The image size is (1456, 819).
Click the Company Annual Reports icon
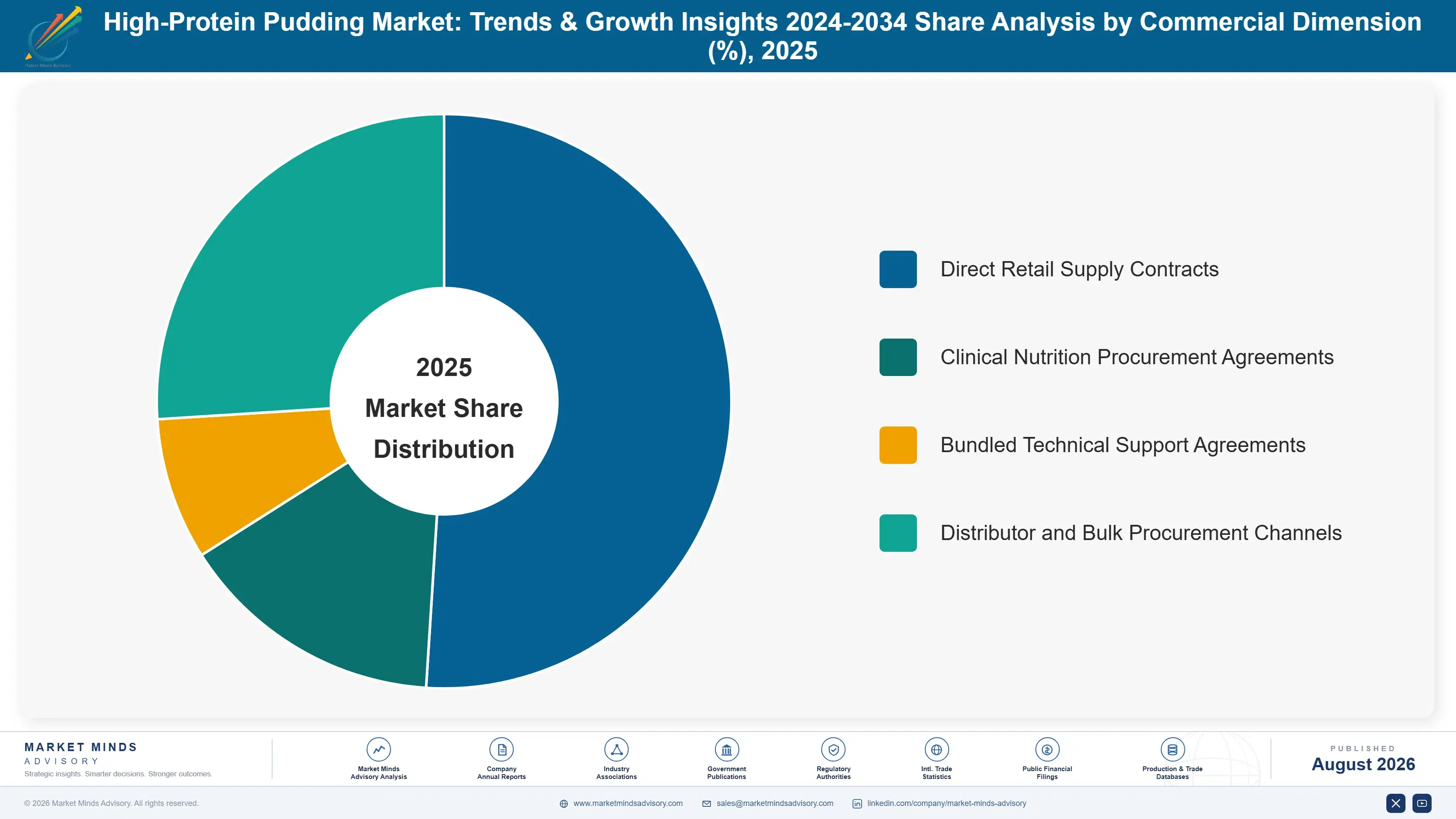(501, 749)
